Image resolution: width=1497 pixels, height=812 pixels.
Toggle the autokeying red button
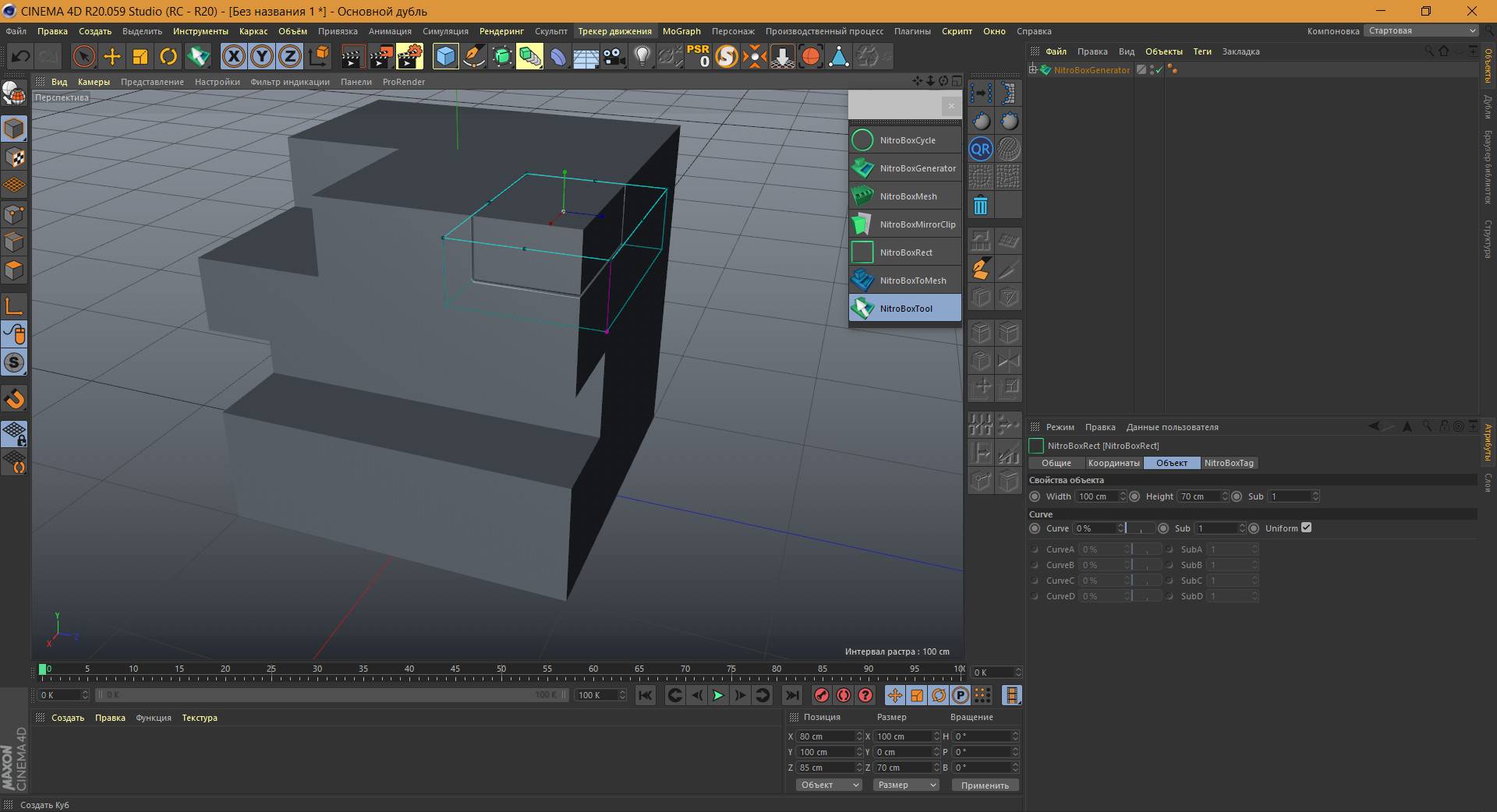pos(843,695)
